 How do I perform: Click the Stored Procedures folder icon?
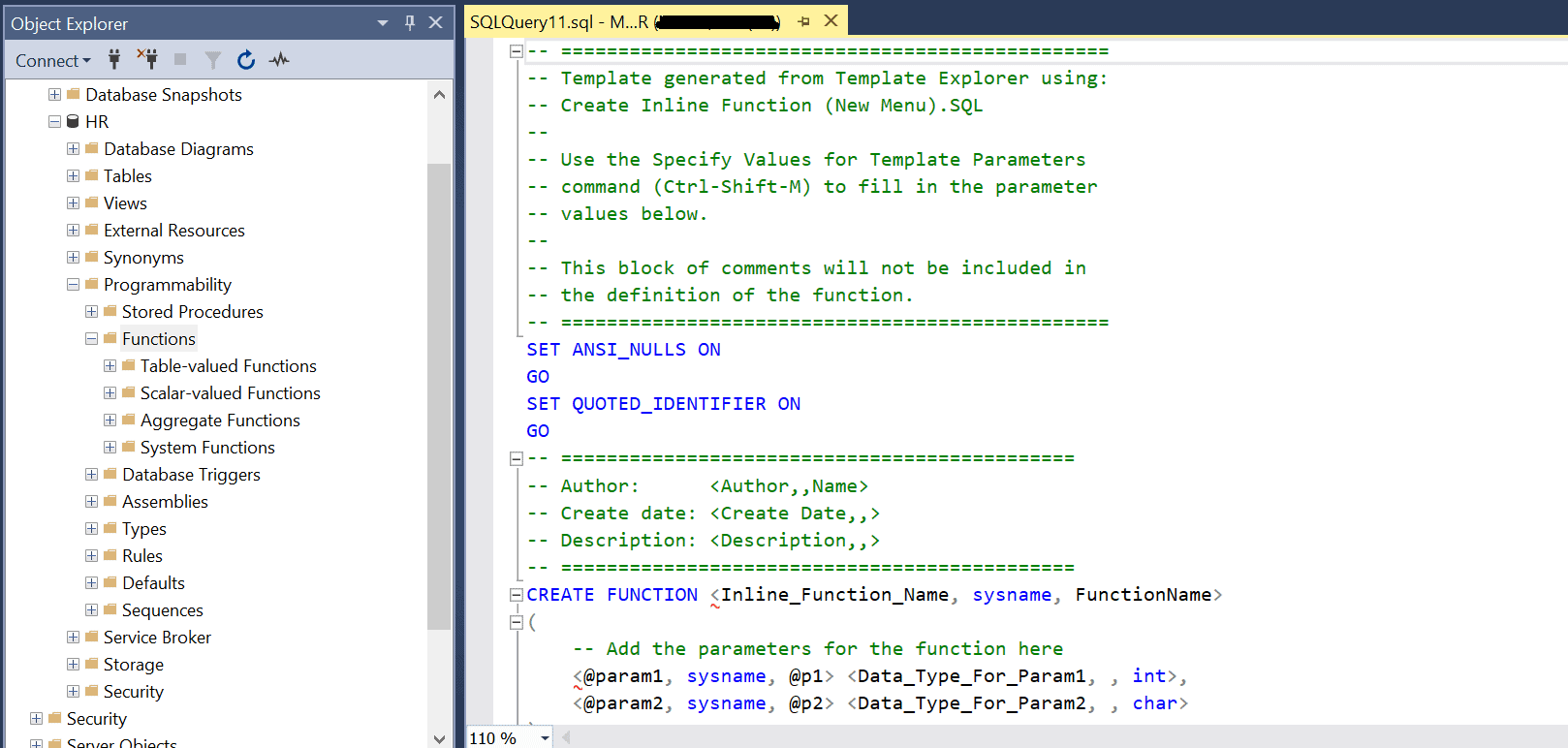click(x=110, y=312)
